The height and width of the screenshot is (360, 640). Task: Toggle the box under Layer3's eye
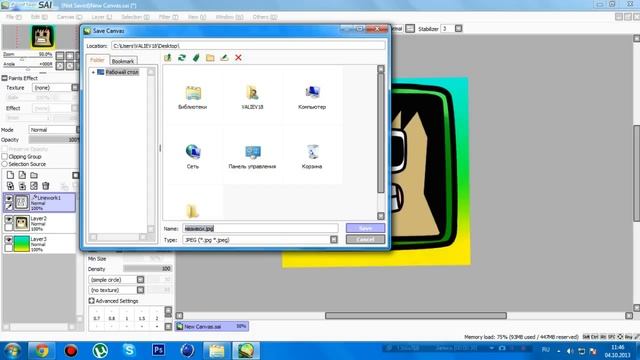(x=9, y=247)
